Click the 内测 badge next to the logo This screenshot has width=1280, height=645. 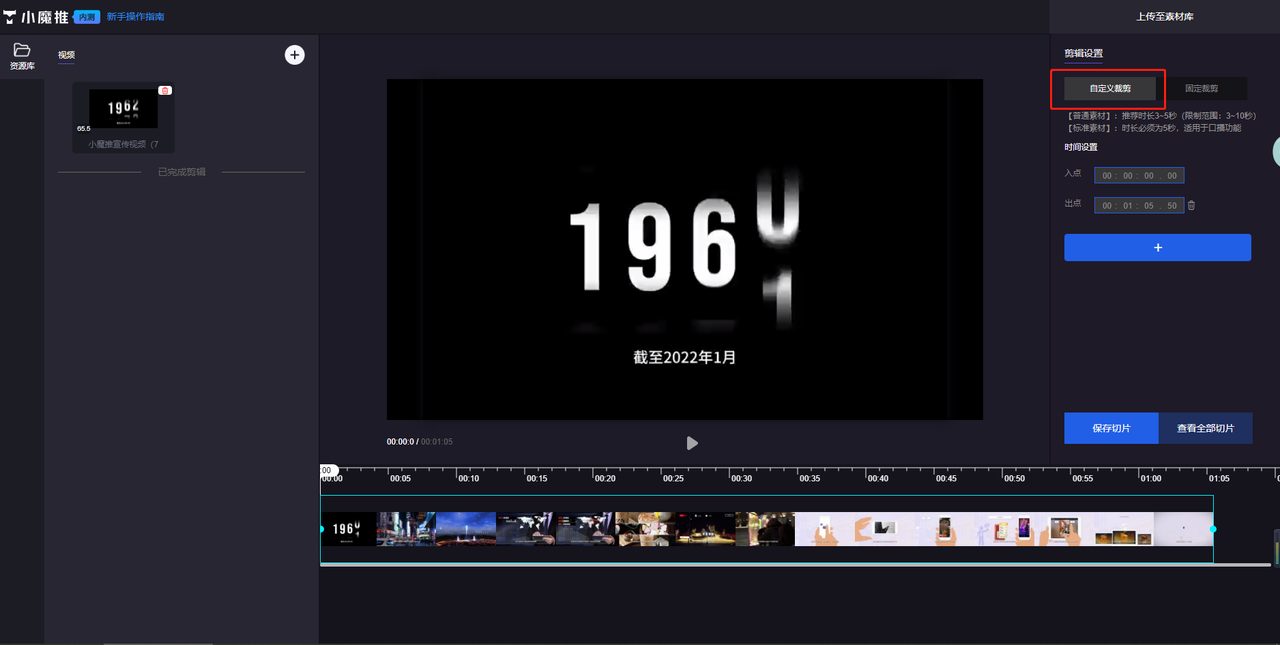[86, 16]
